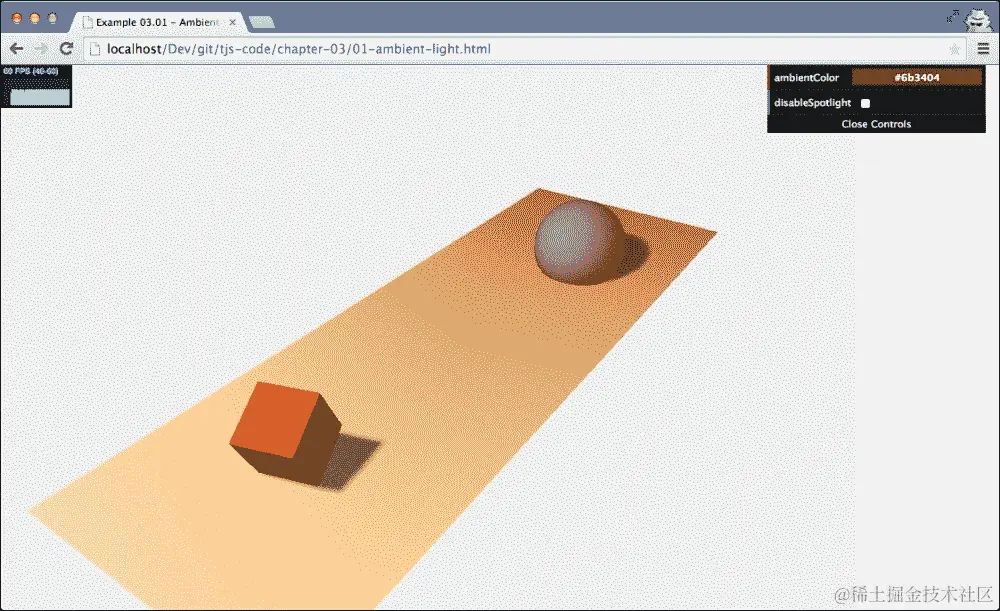Viewport: 1000px width, 611px height.
Task: Select the Example 03.01 – Ambient tab
Action: (159, 22)
